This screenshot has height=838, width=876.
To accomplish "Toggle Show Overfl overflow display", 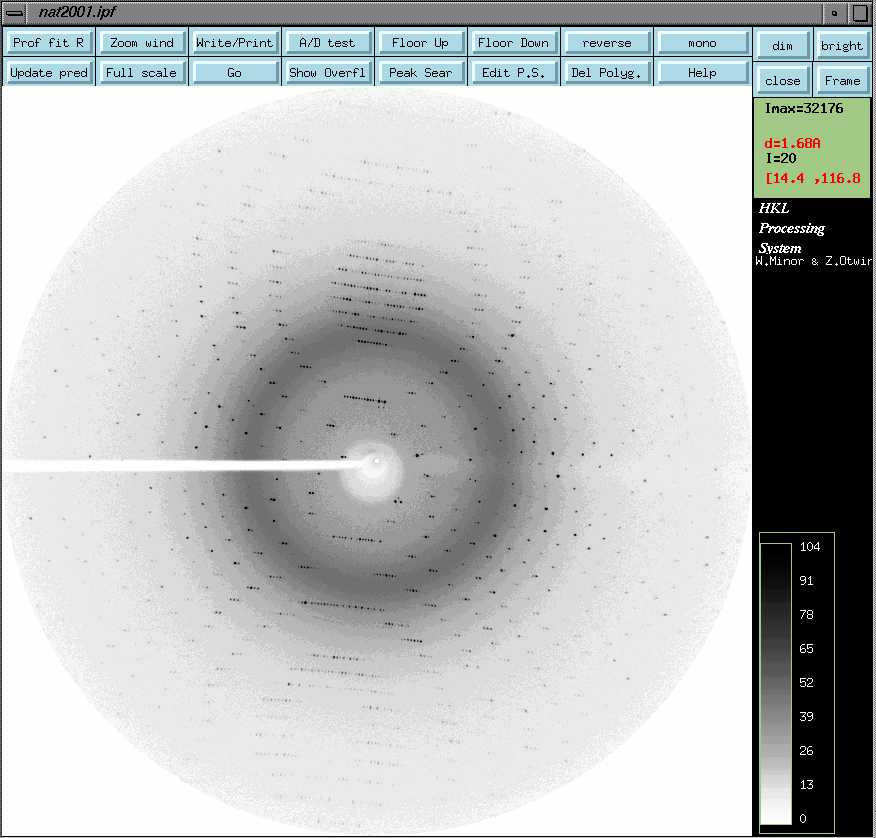I will click(327, 73).
